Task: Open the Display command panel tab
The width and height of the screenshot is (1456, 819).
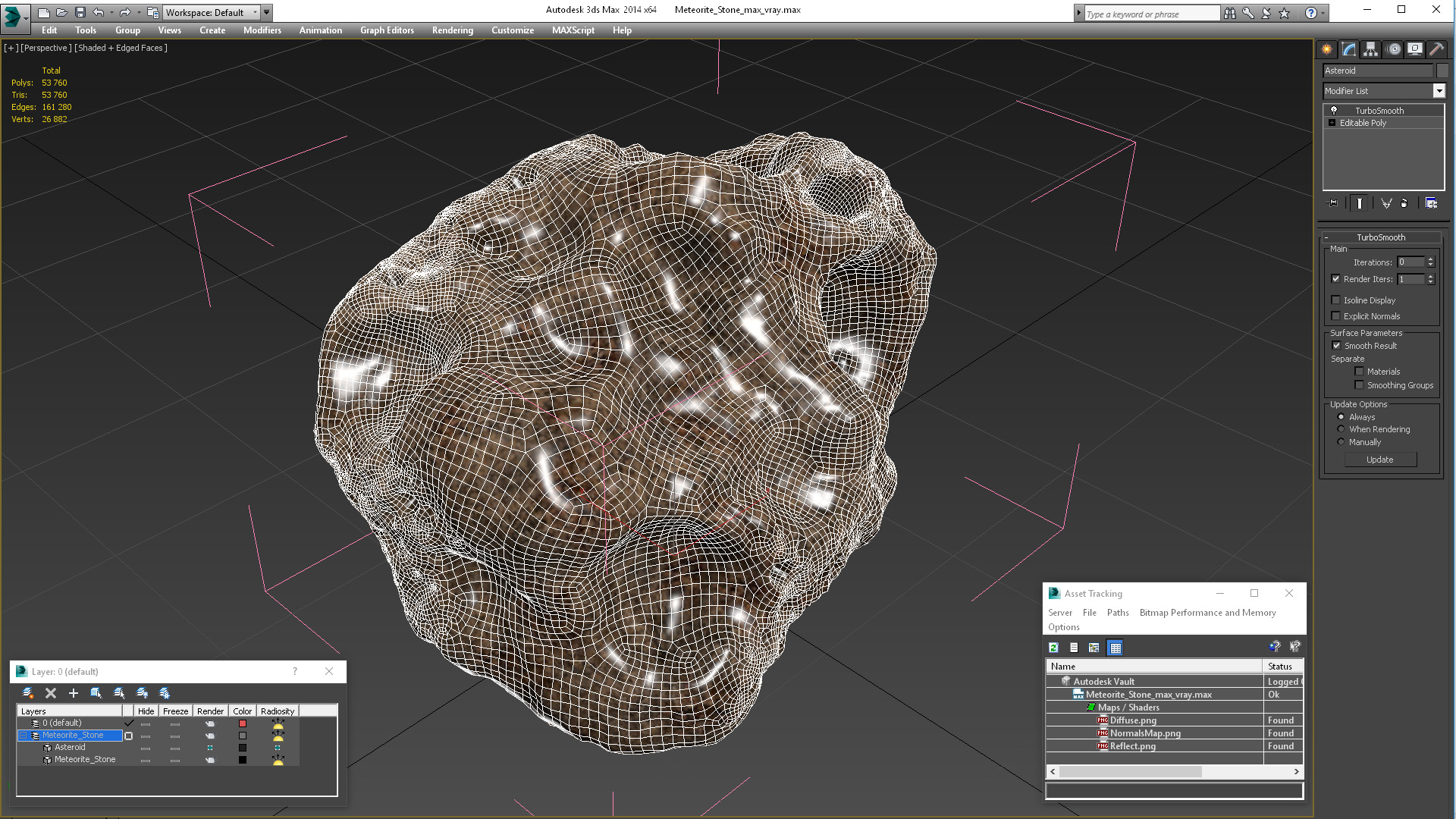Action: click(1415, 49)
